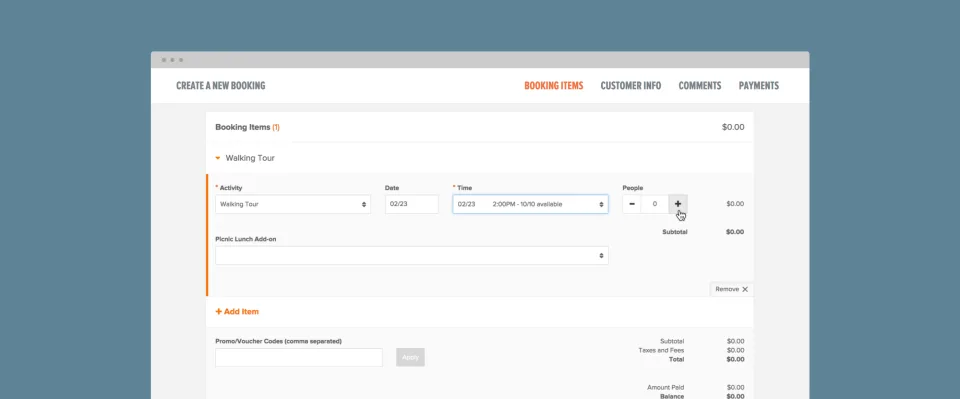The width and height of the screenshot is (960, 399).
Task: Open the Time dropdown 2:00PM slot
Action: point(530,204)
